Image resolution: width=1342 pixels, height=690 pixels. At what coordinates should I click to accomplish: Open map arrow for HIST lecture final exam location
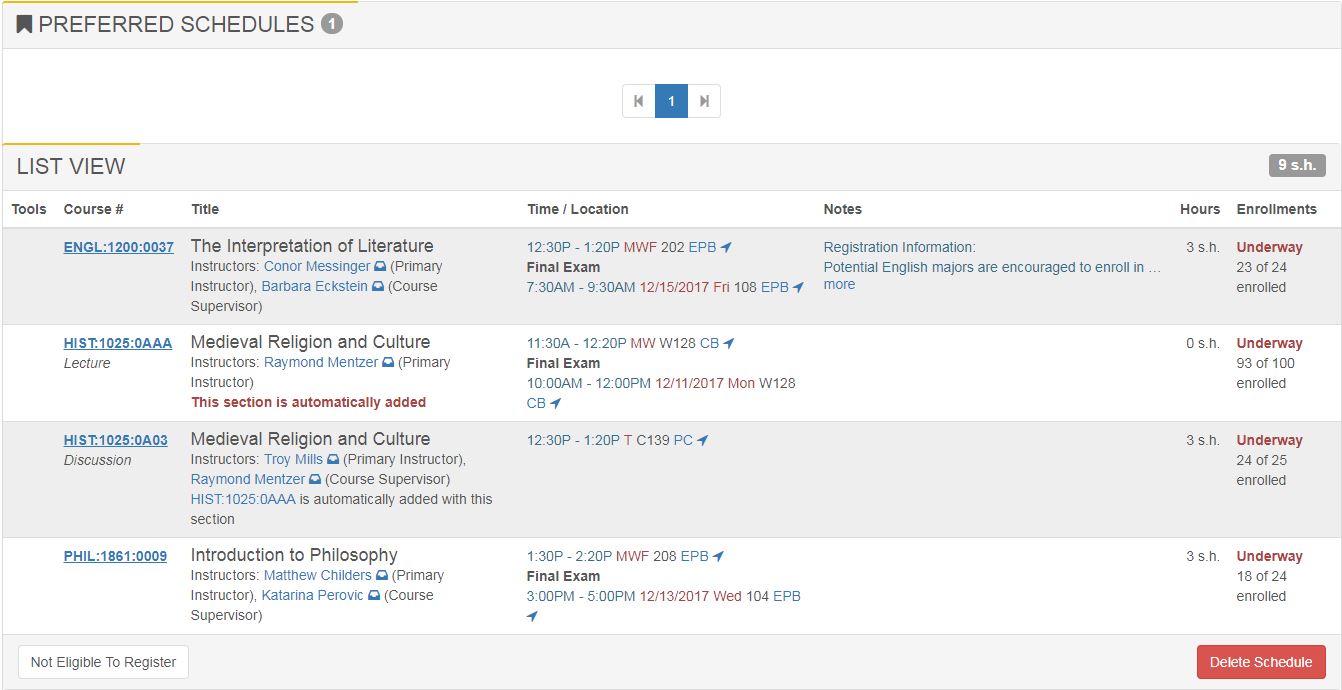(x=556, y=403)
